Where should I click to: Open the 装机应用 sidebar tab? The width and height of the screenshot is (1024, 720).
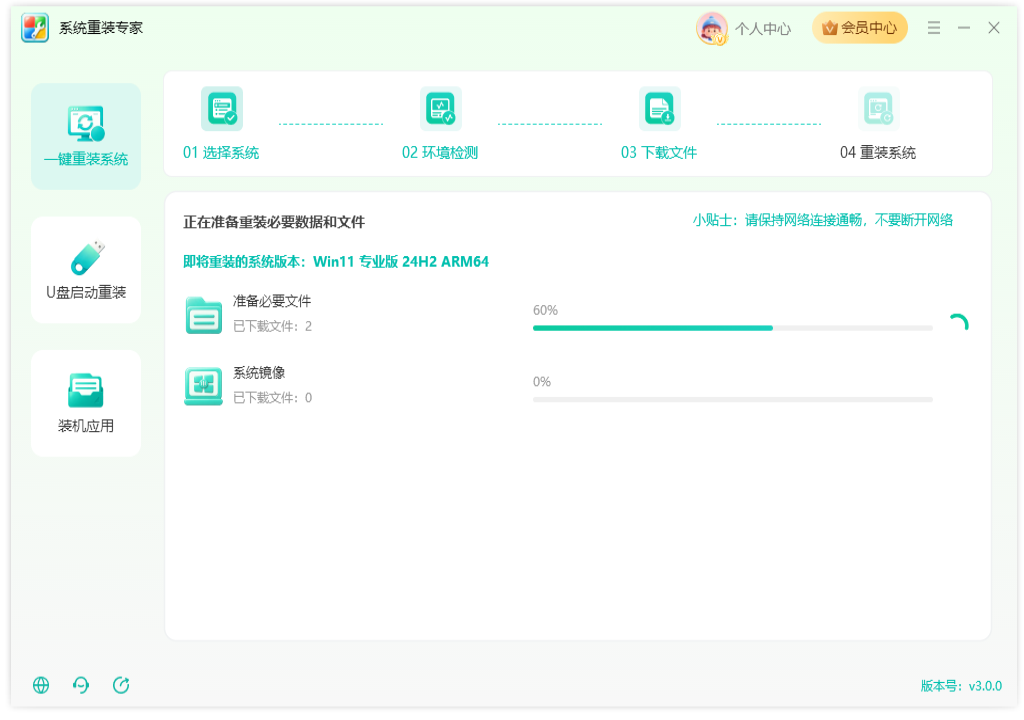(86, 403)
